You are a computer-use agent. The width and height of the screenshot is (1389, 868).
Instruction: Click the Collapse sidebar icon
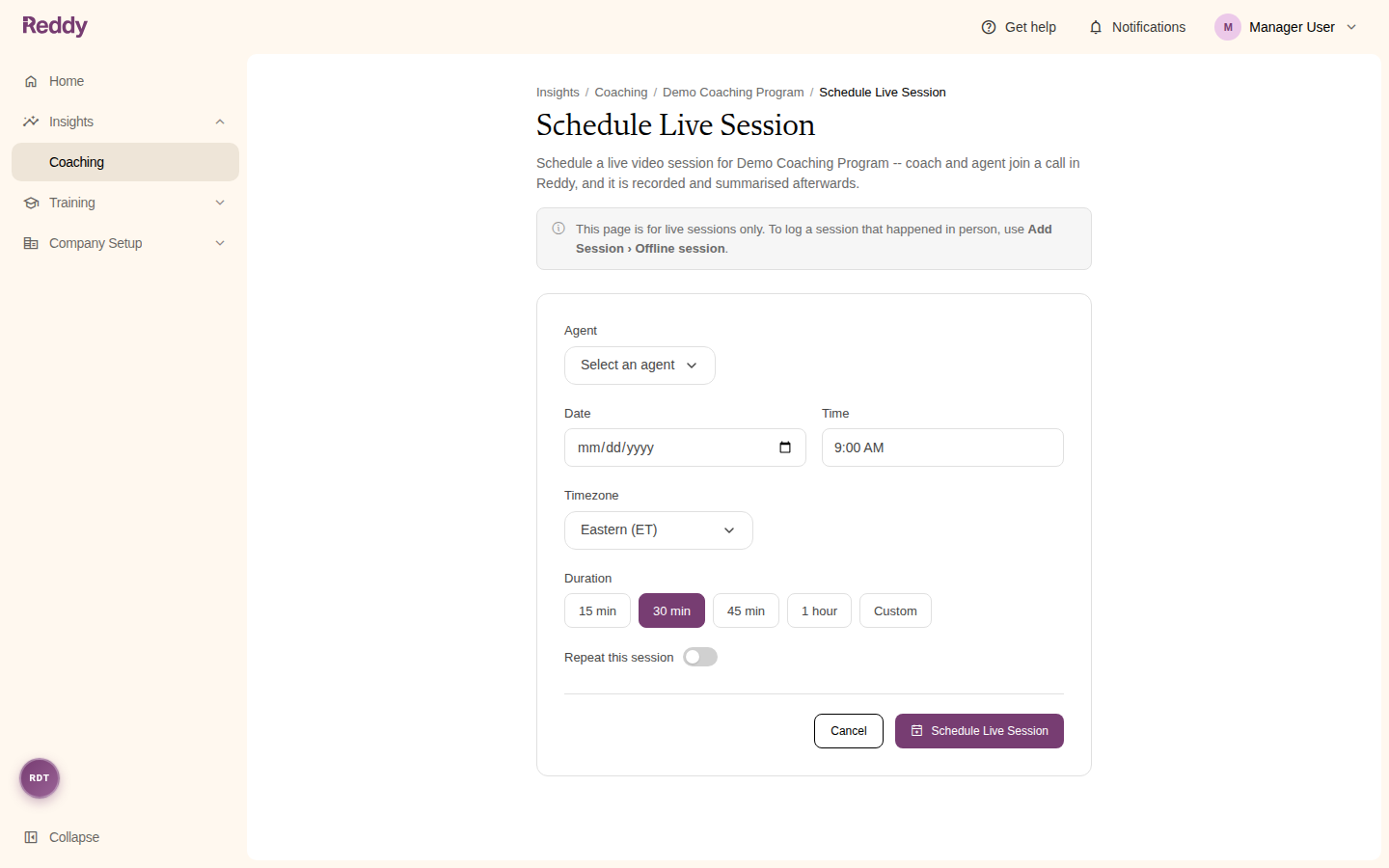pyautogui.click(x=31, y=837)
